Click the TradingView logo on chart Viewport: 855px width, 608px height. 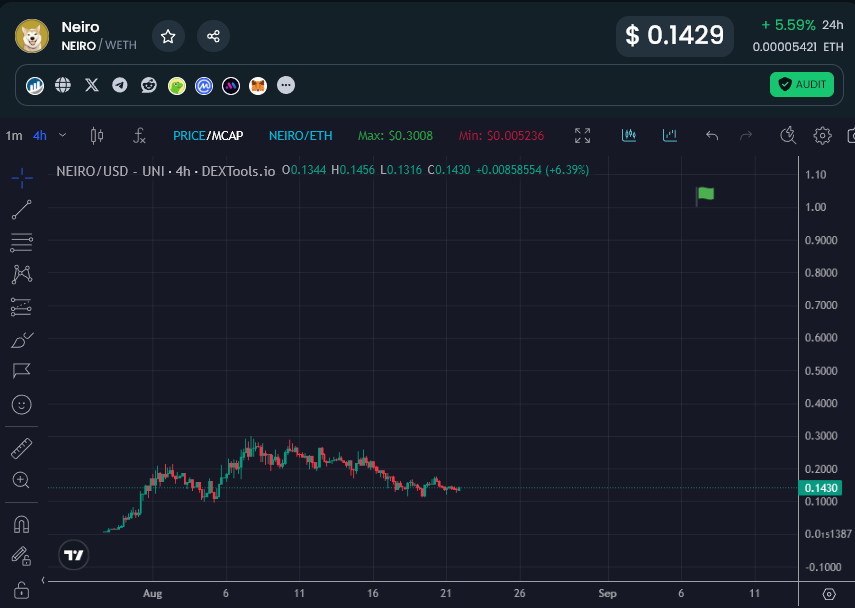tap(74, 555)
